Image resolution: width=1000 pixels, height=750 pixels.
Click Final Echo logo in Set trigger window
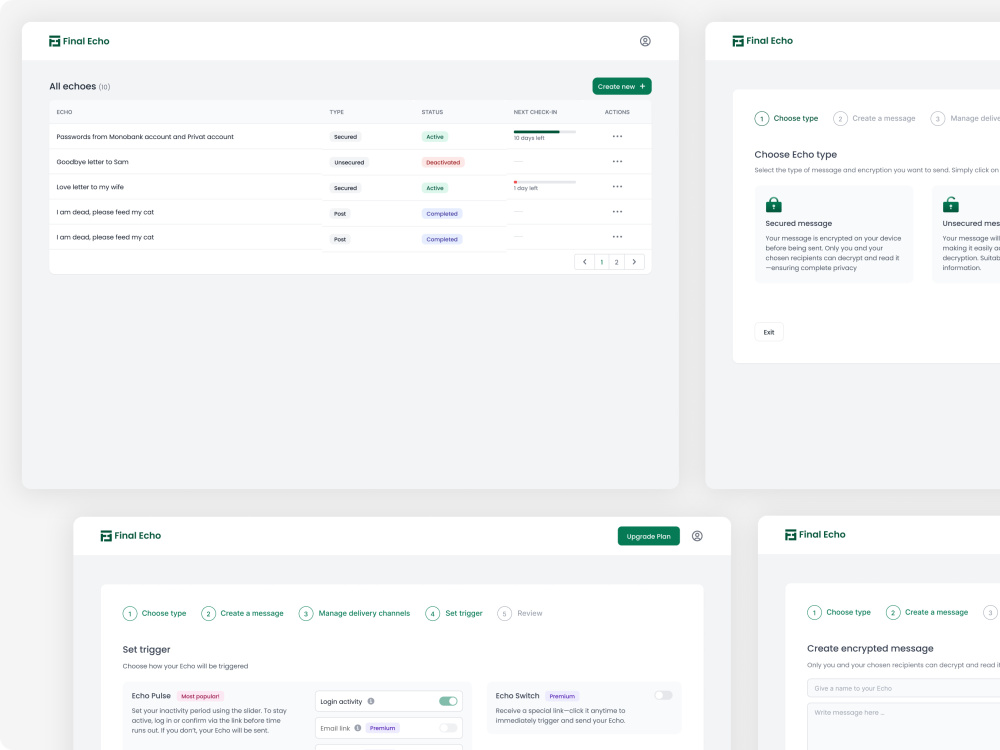[131, 536]
